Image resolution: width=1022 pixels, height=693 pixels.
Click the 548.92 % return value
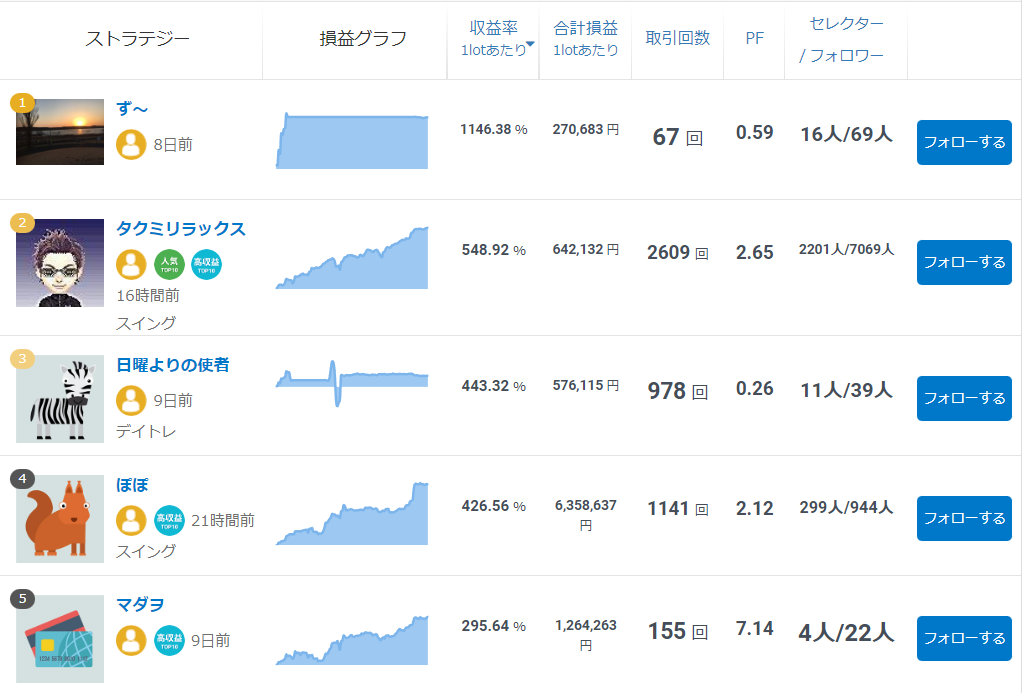493,250
